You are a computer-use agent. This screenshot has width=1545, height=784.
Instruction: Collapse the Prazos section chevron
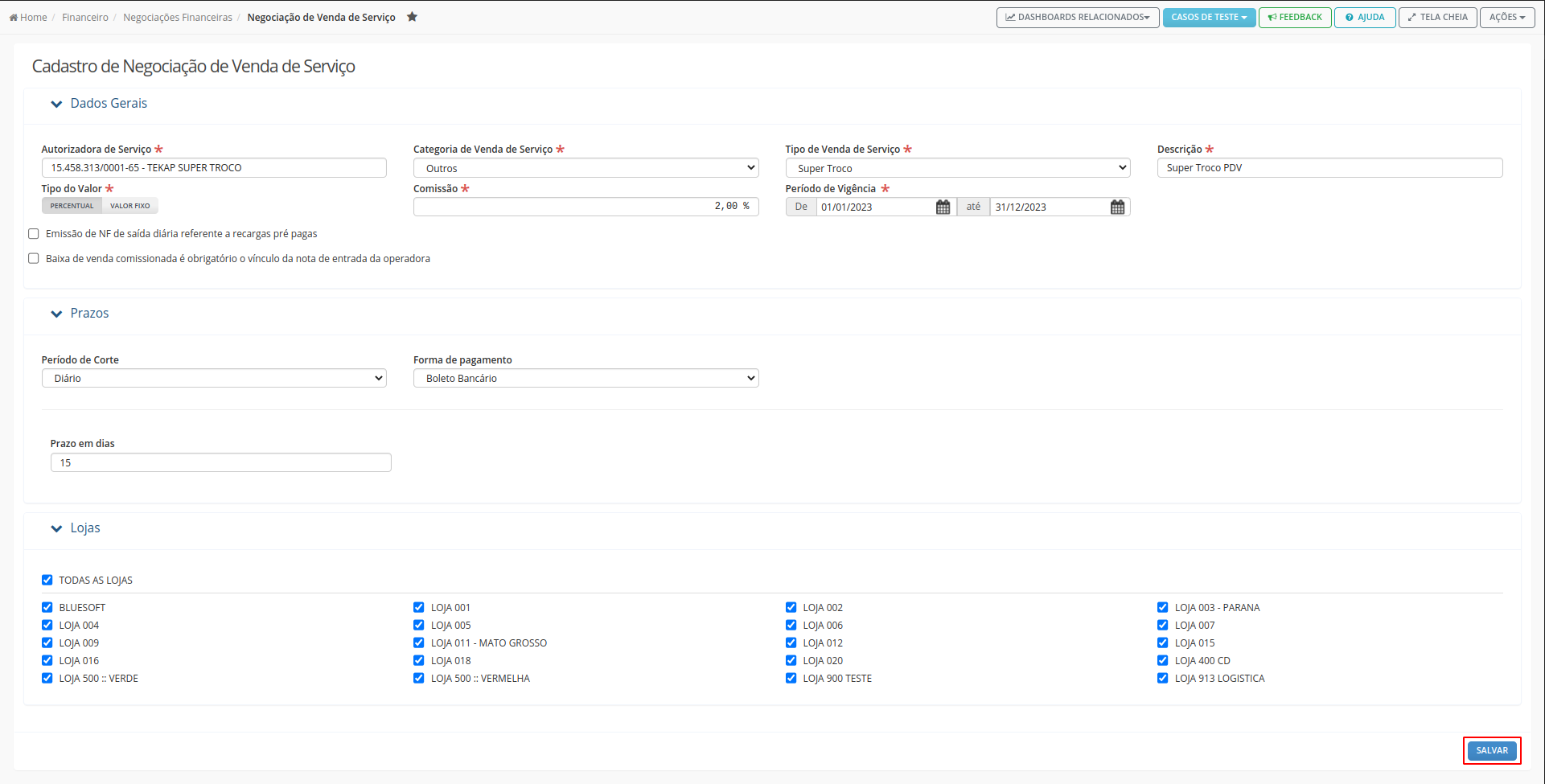tap(56, 314)
